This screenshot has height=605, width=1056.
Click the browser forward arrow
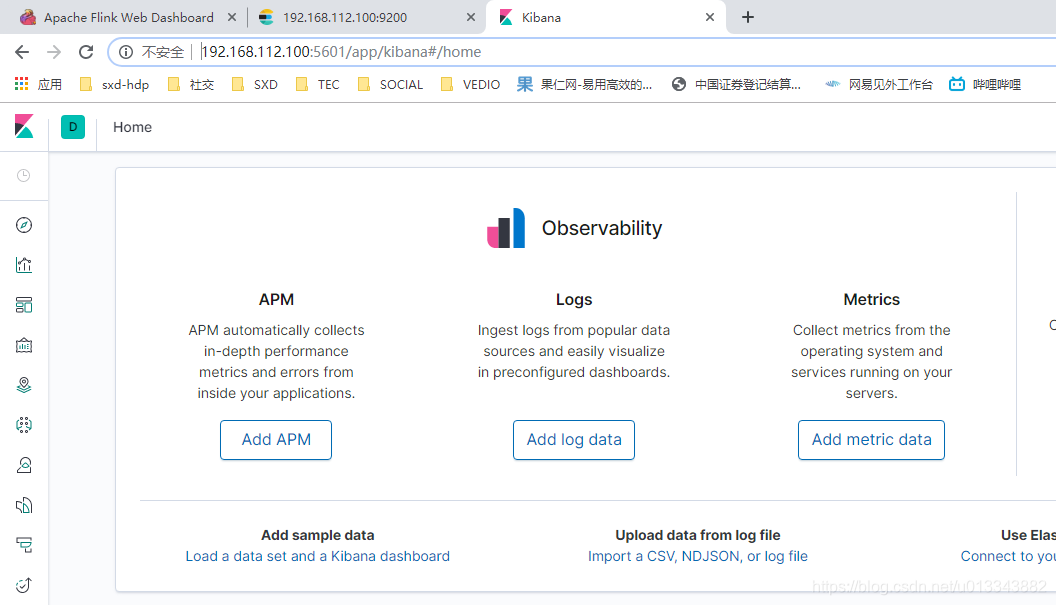54,52
